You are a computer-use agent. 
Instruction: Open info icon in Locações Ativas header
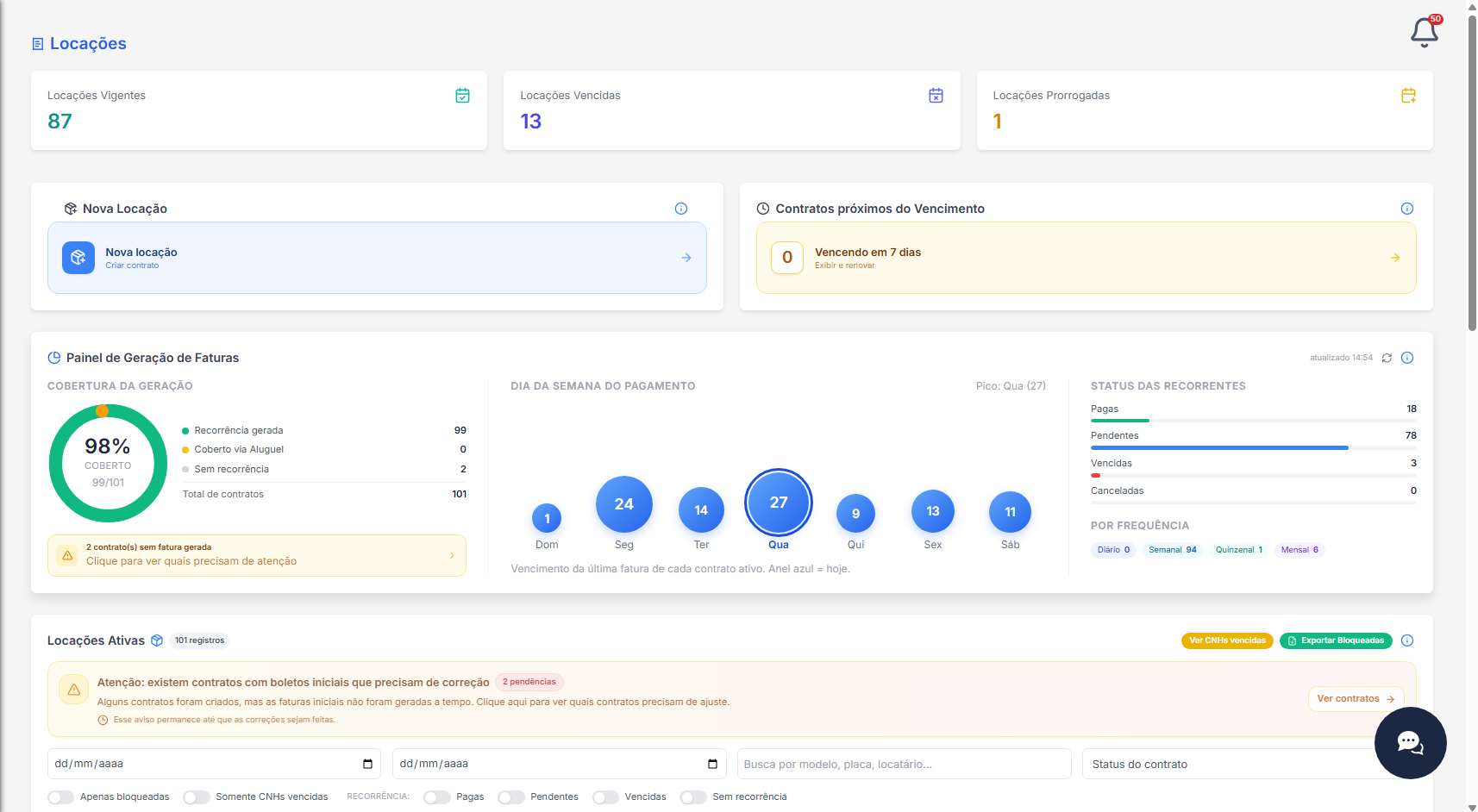tap(1407, 640)
